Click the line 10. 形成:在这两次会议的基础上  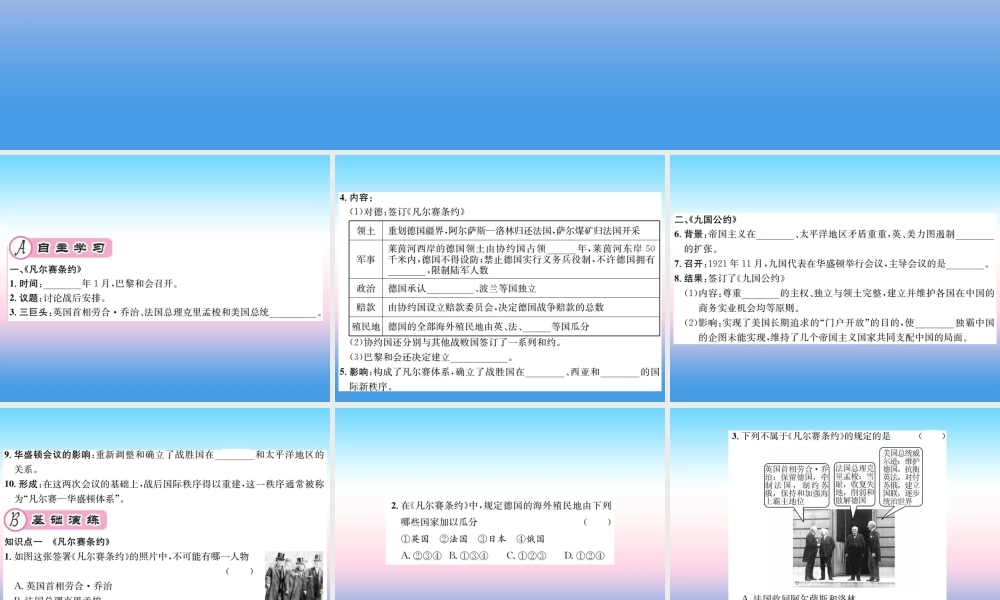(x=164, y=491)
